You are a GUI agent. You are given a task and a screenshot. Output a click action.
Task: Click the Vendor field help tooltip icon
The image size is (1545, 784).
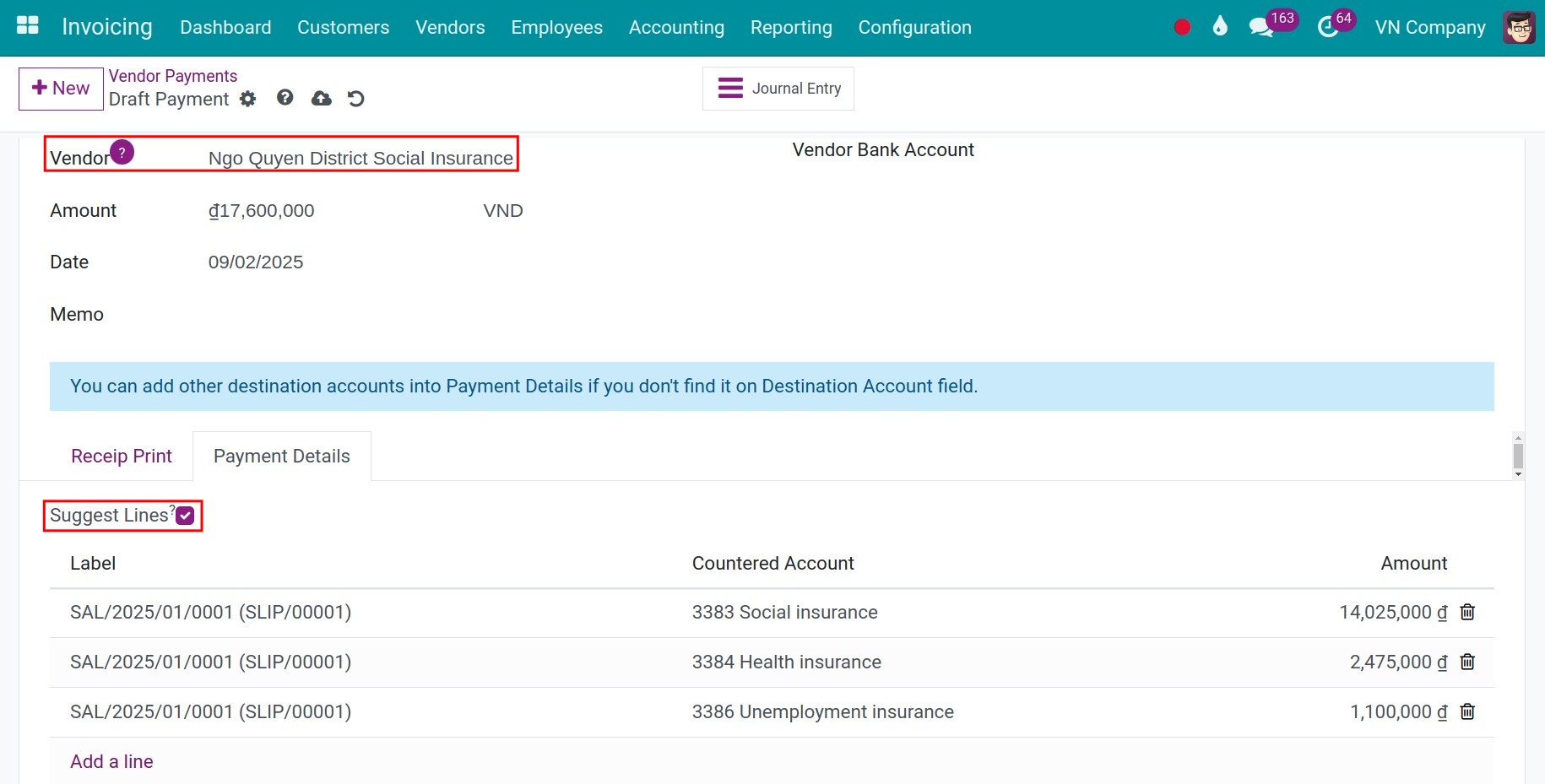tap(122, 152)
